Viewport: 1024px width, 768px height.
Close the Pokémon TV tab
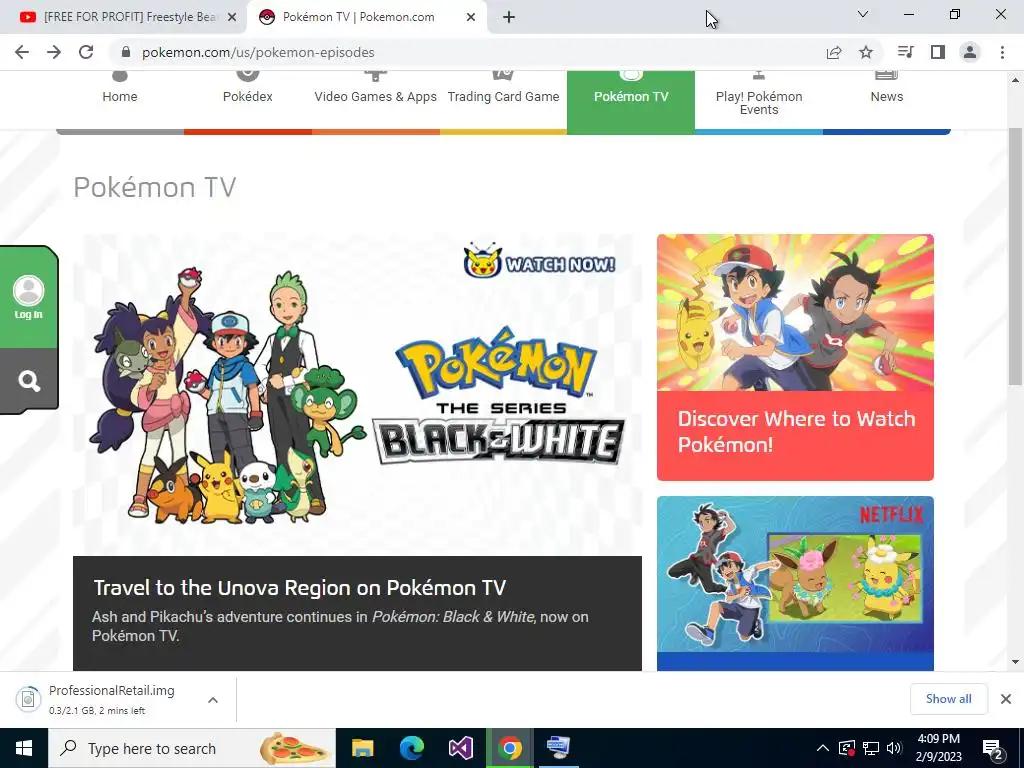pos(471,18)
